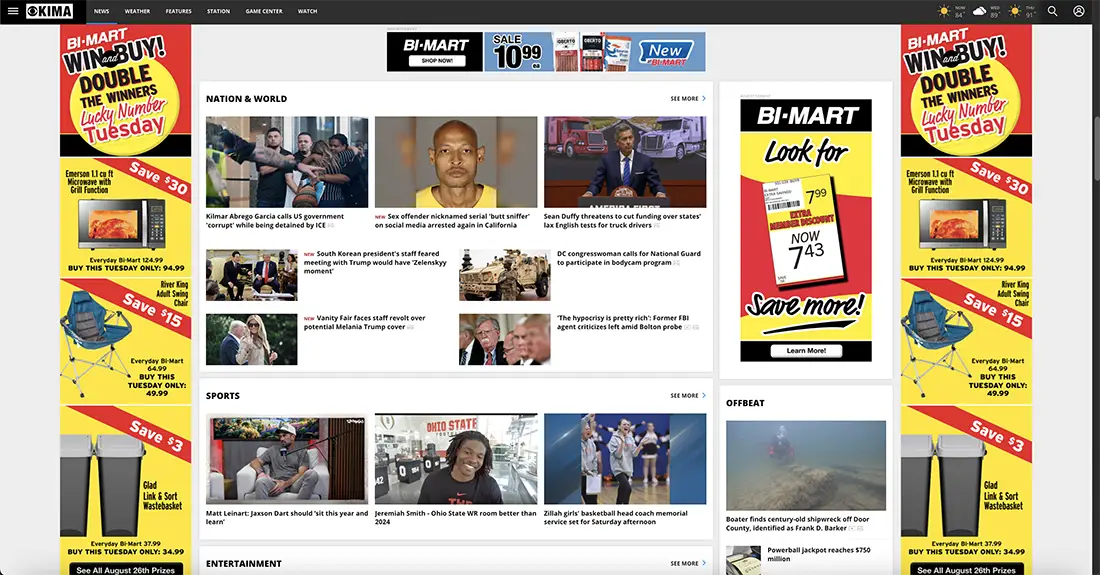This screenshot has width=1100, height=575.
Task: Read South Korean president's staff headline
Action: coord(375,262)
